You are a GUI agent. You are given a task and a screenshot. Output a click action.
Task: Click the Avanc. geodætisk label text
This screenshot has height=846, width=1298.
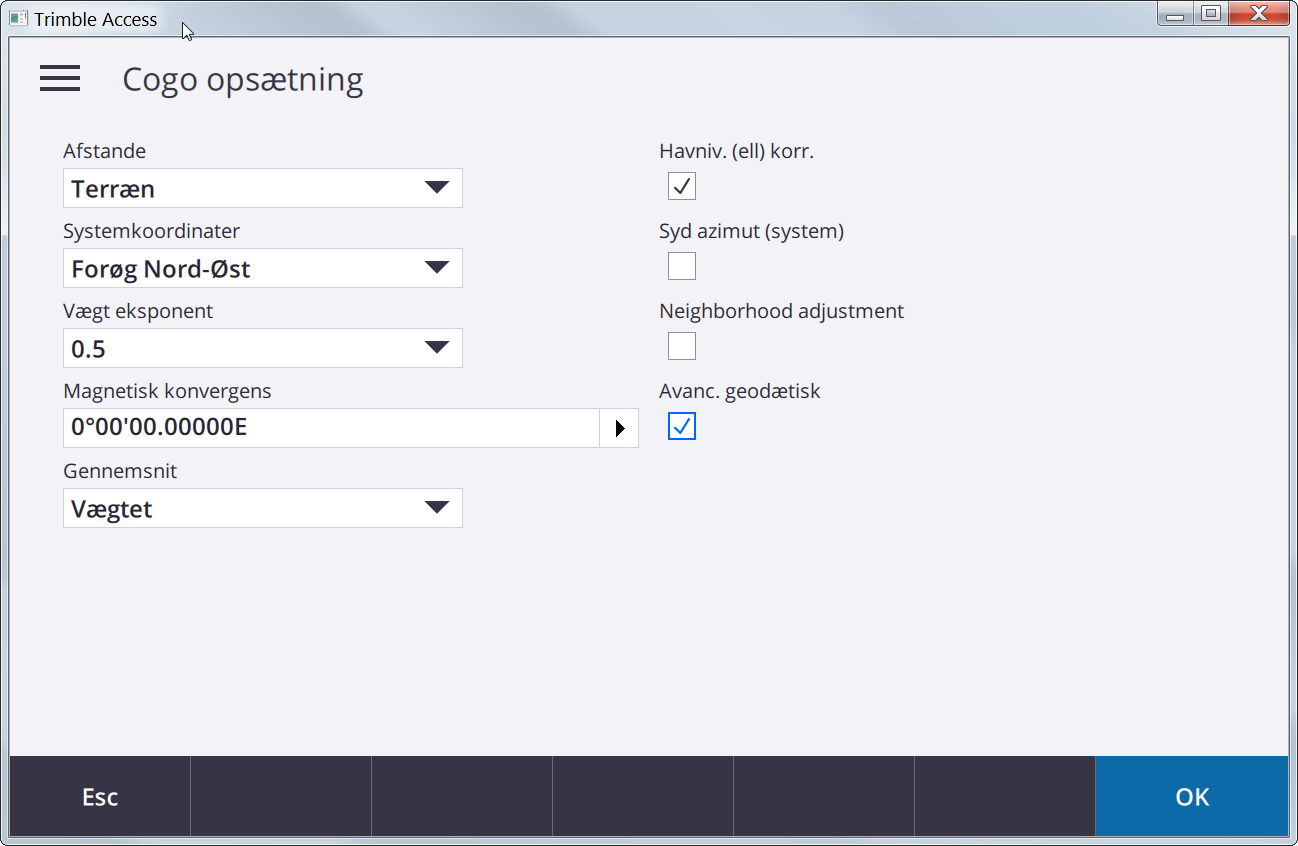pyautogui.click(x=740, y=391)
